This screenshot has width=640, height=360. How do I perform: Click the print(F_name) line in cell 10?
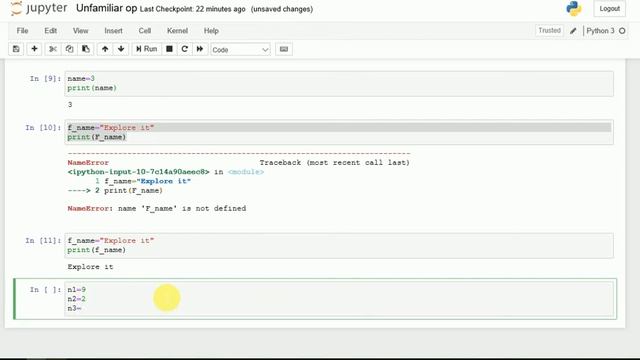tap(97, 137)
